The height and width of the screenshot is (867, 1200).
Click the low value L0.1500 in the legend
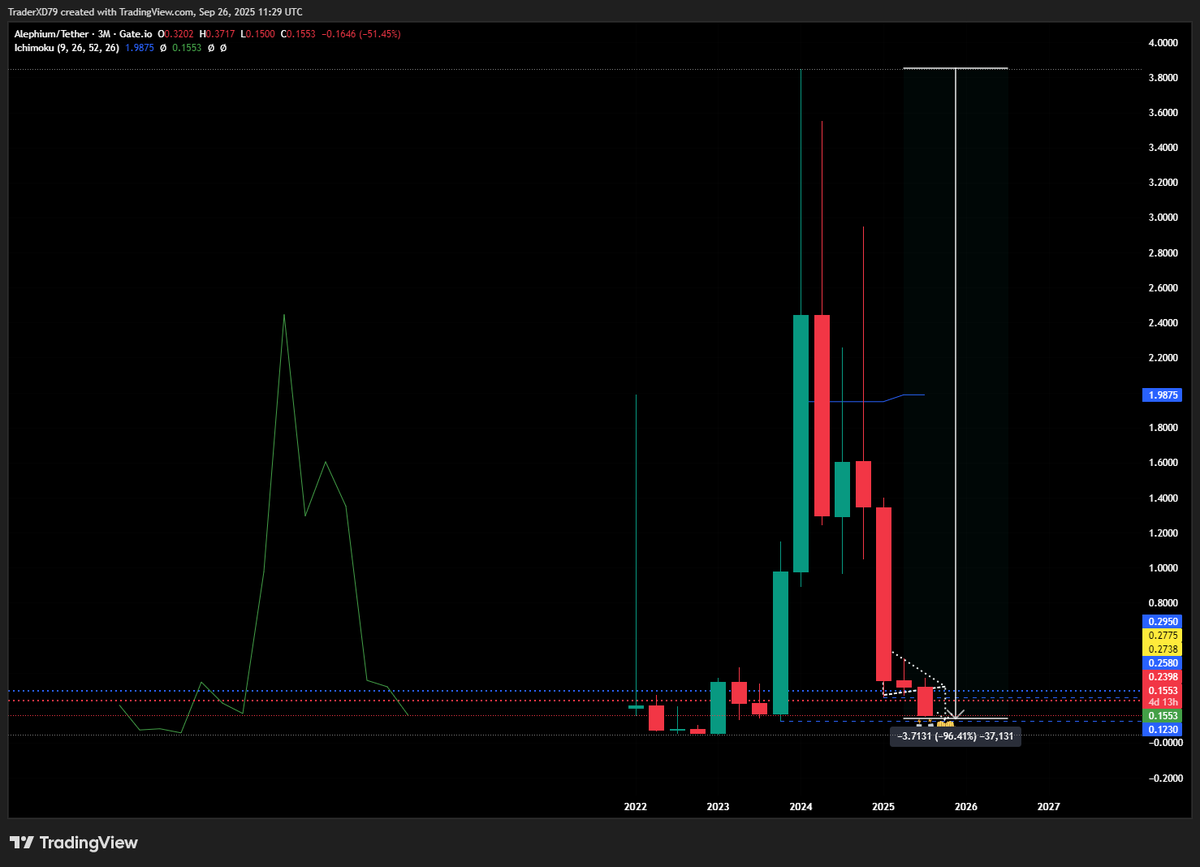[x=259, y=34]
